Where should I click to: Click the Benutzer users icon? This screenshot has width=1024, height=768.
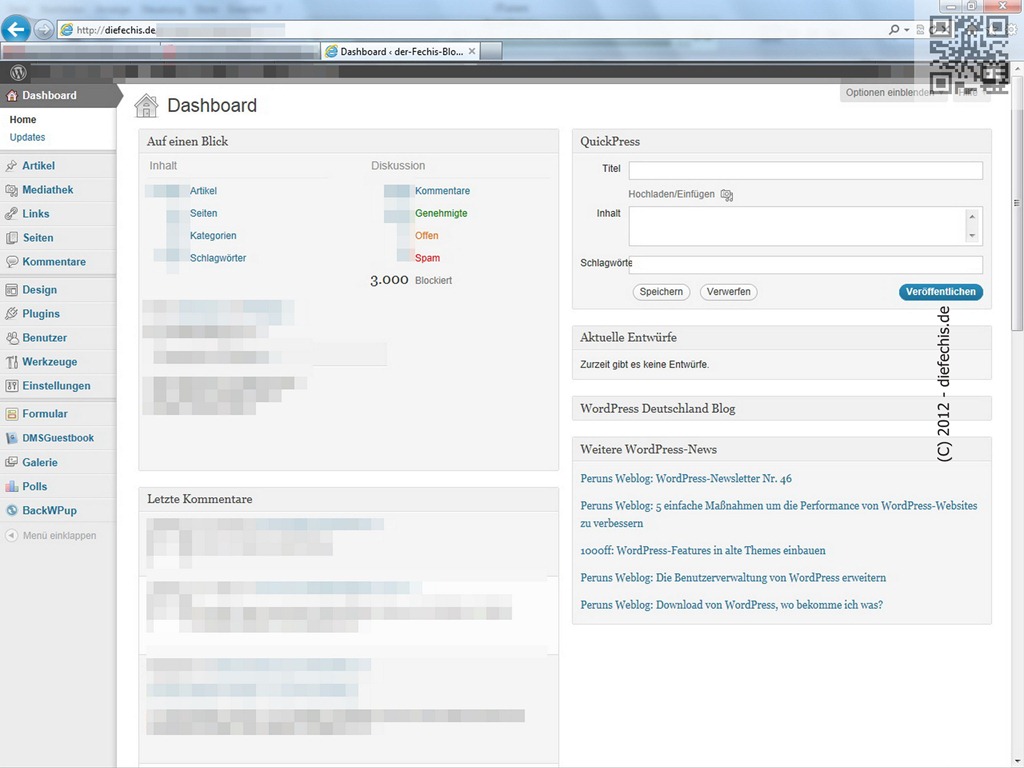click(11, 338)
